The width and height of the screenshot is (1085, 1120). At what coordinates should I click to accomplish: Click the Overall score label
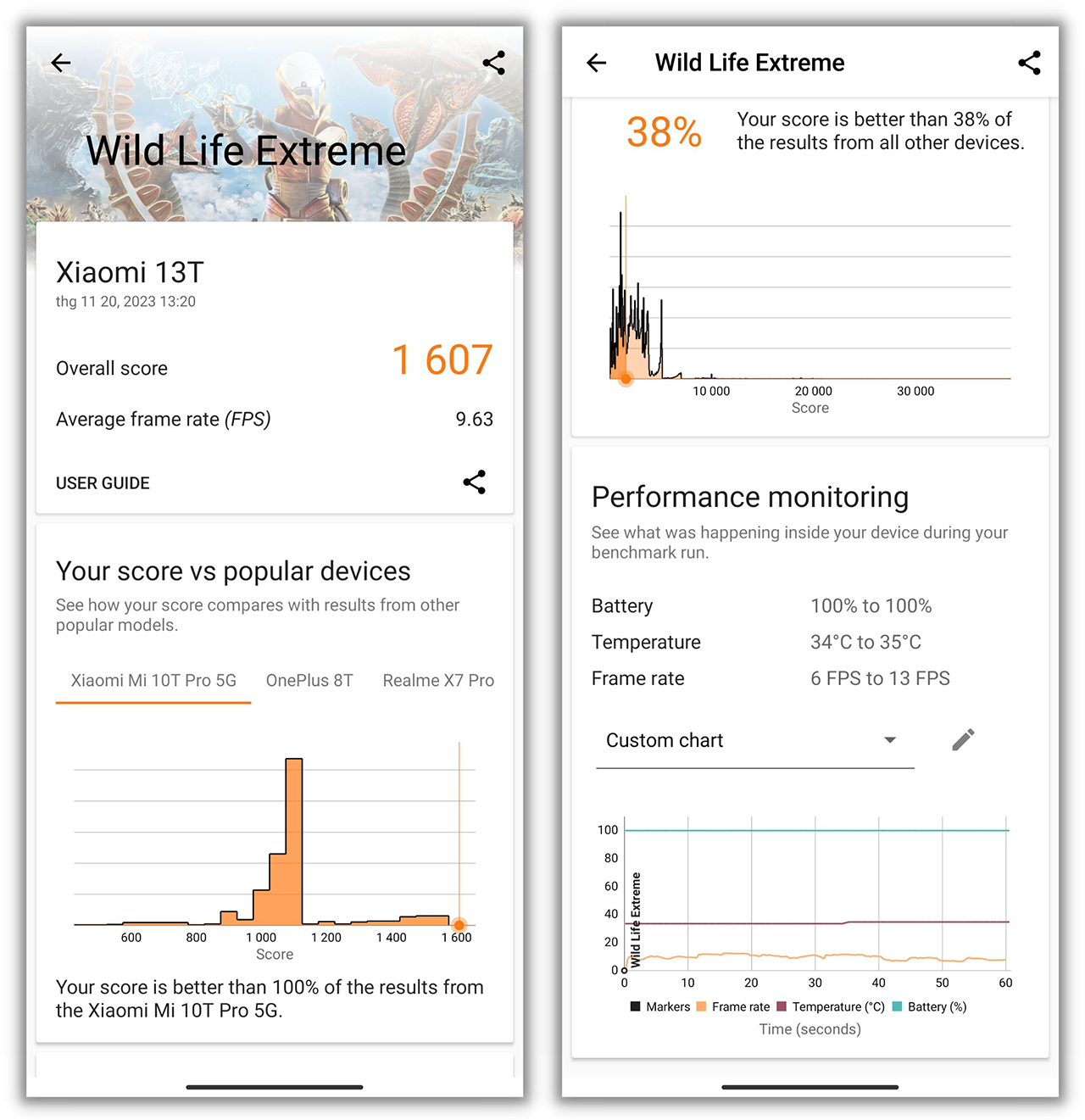(112, 369)
